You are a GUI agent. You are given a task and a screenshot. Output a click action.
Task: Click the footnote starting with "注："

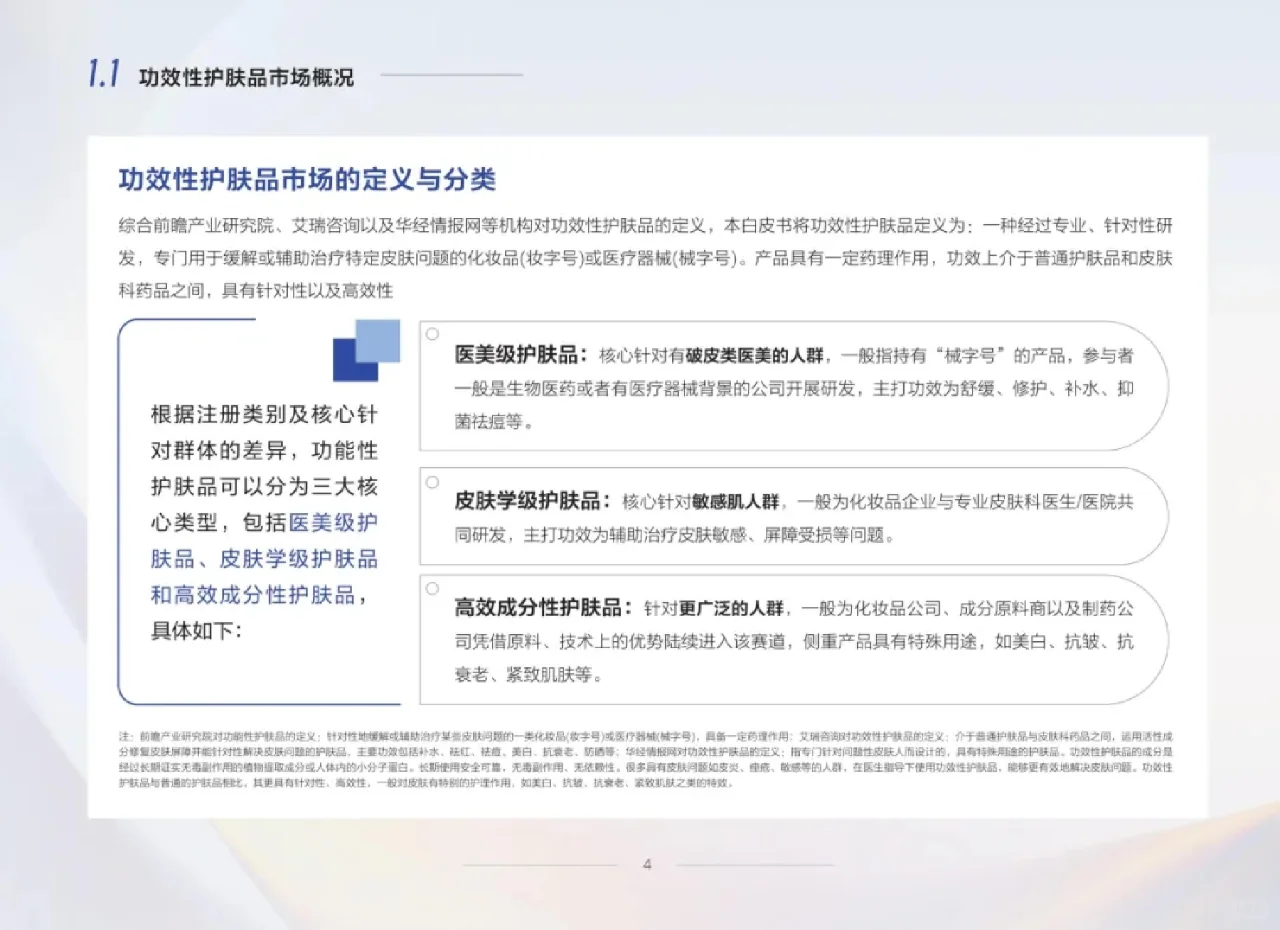point(646,759)
